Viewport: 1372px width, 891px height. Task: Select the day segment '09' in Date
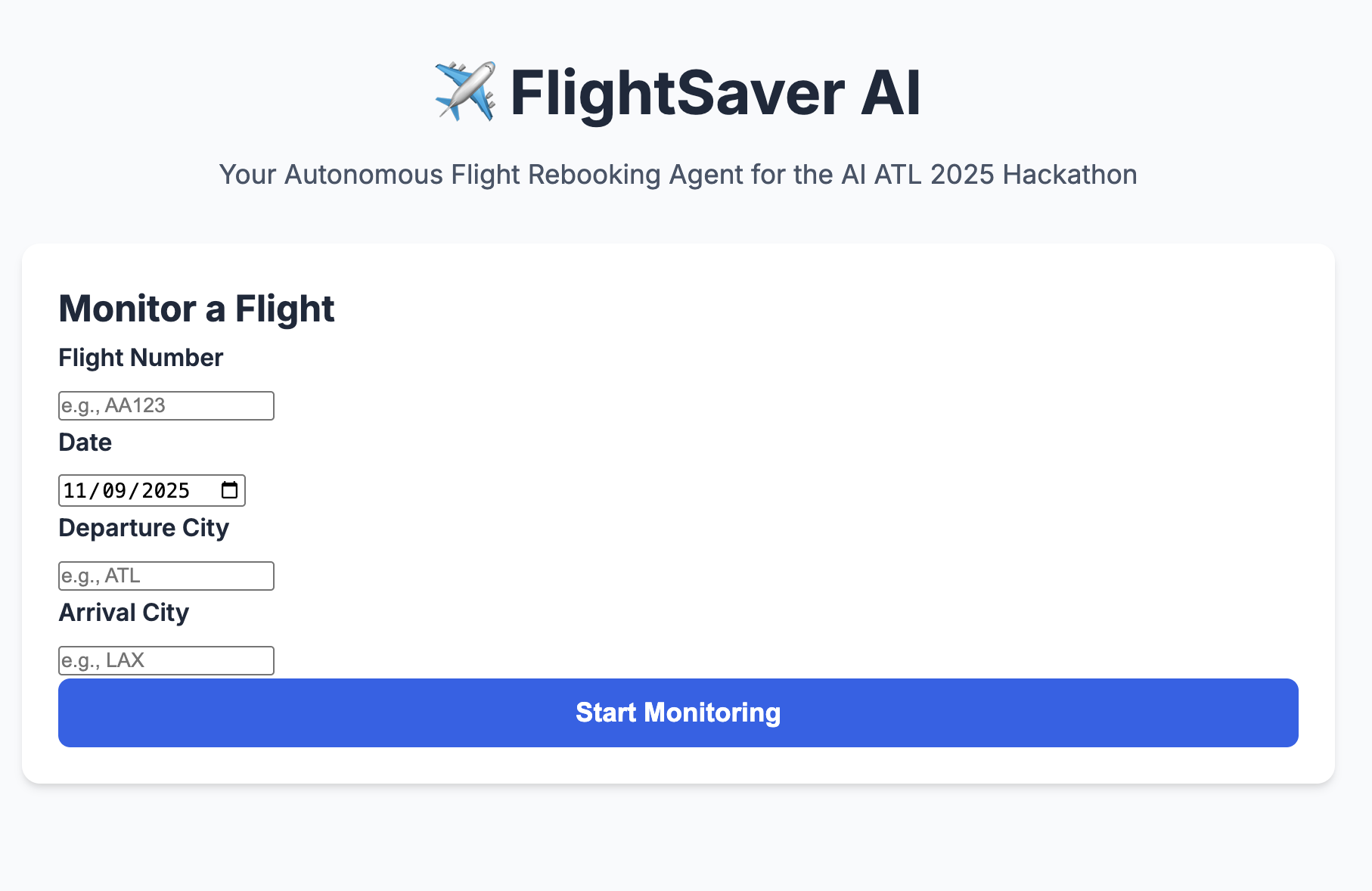click(114, 491)
